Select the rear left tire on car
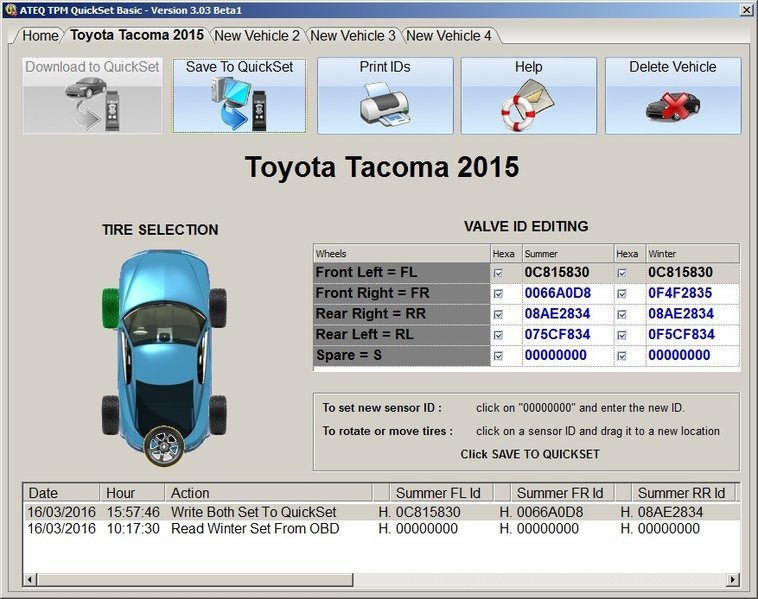Image resolution: width=758 pixels, height=599 pixels. click(110, 415)
